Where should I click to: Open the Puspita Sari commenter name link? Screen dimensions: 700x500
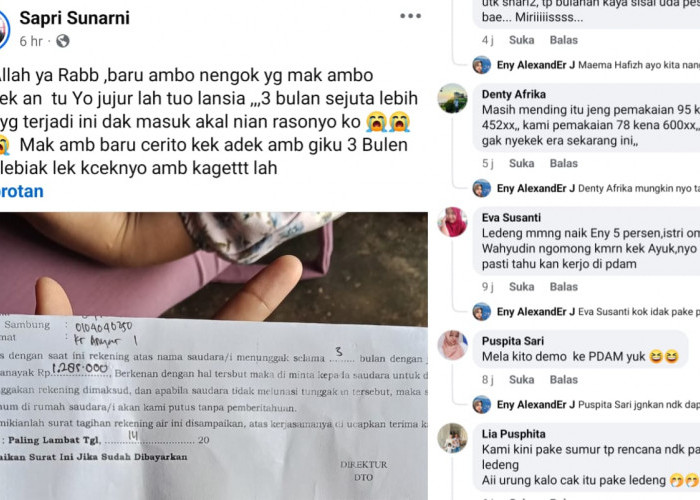pyautogui.click(x=512, y=341)
